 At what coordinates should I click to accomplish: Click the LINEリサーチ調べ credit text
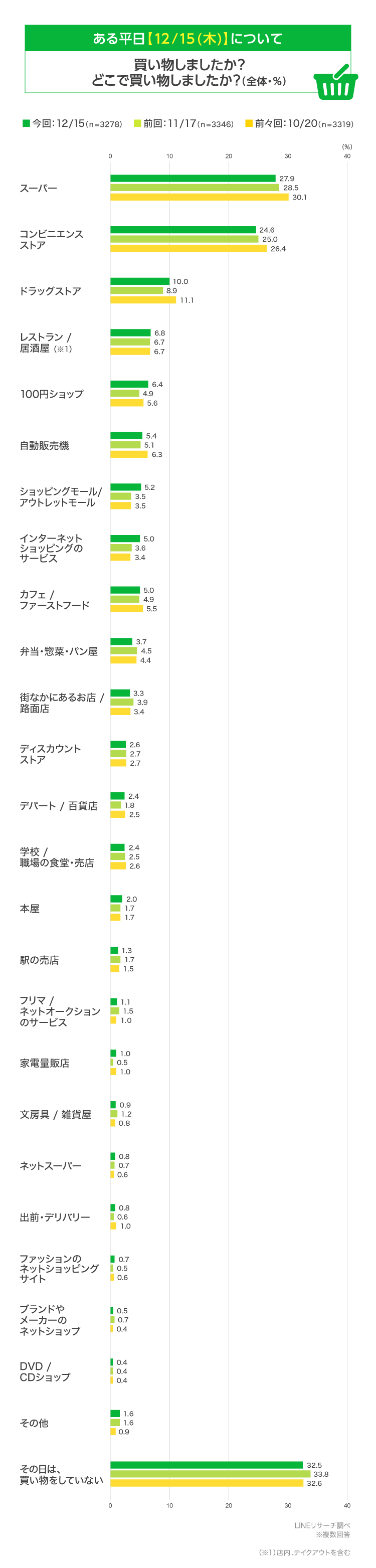click(x=322, y=1525)
